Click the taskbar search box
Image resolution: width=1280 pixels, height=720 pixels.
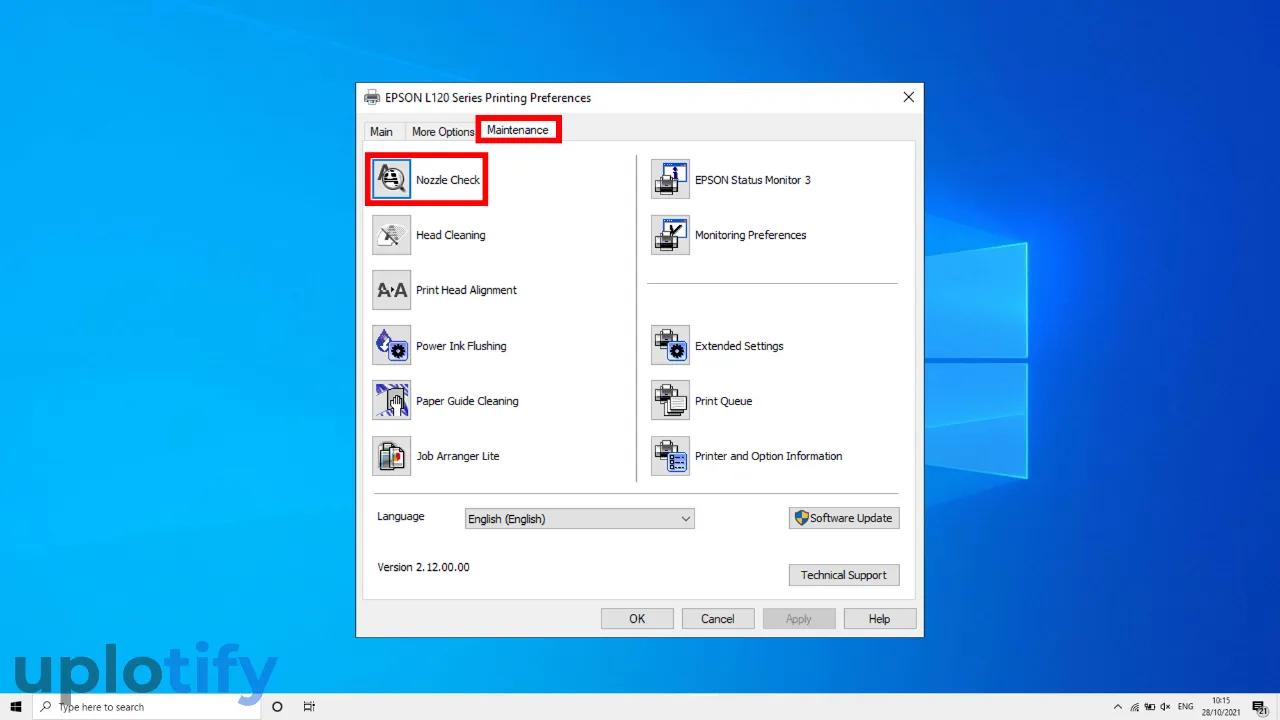(x=147, y=706)
